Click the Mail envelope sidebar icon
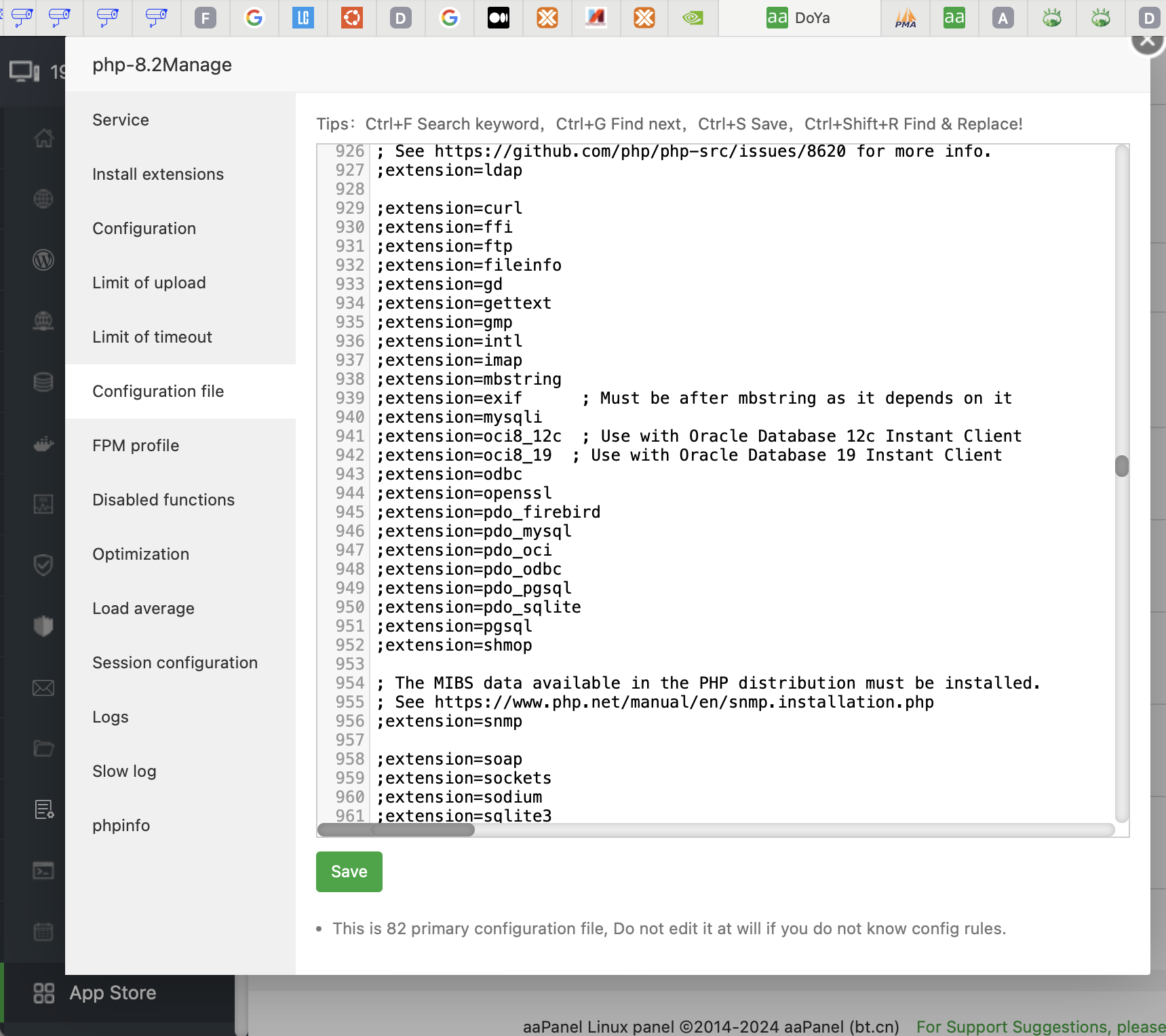The image size is (1166, 1036). click(x=43, y=688)
